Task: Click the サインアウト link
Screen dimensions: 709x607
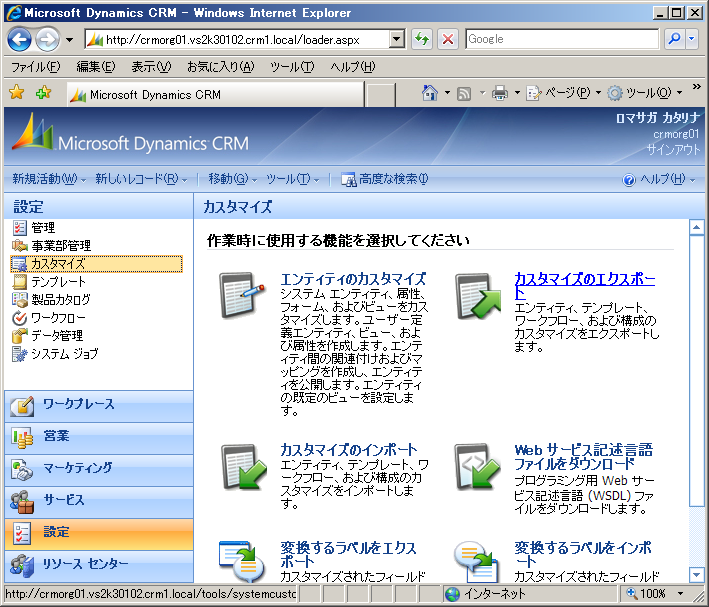Action: tap(673, 149)
